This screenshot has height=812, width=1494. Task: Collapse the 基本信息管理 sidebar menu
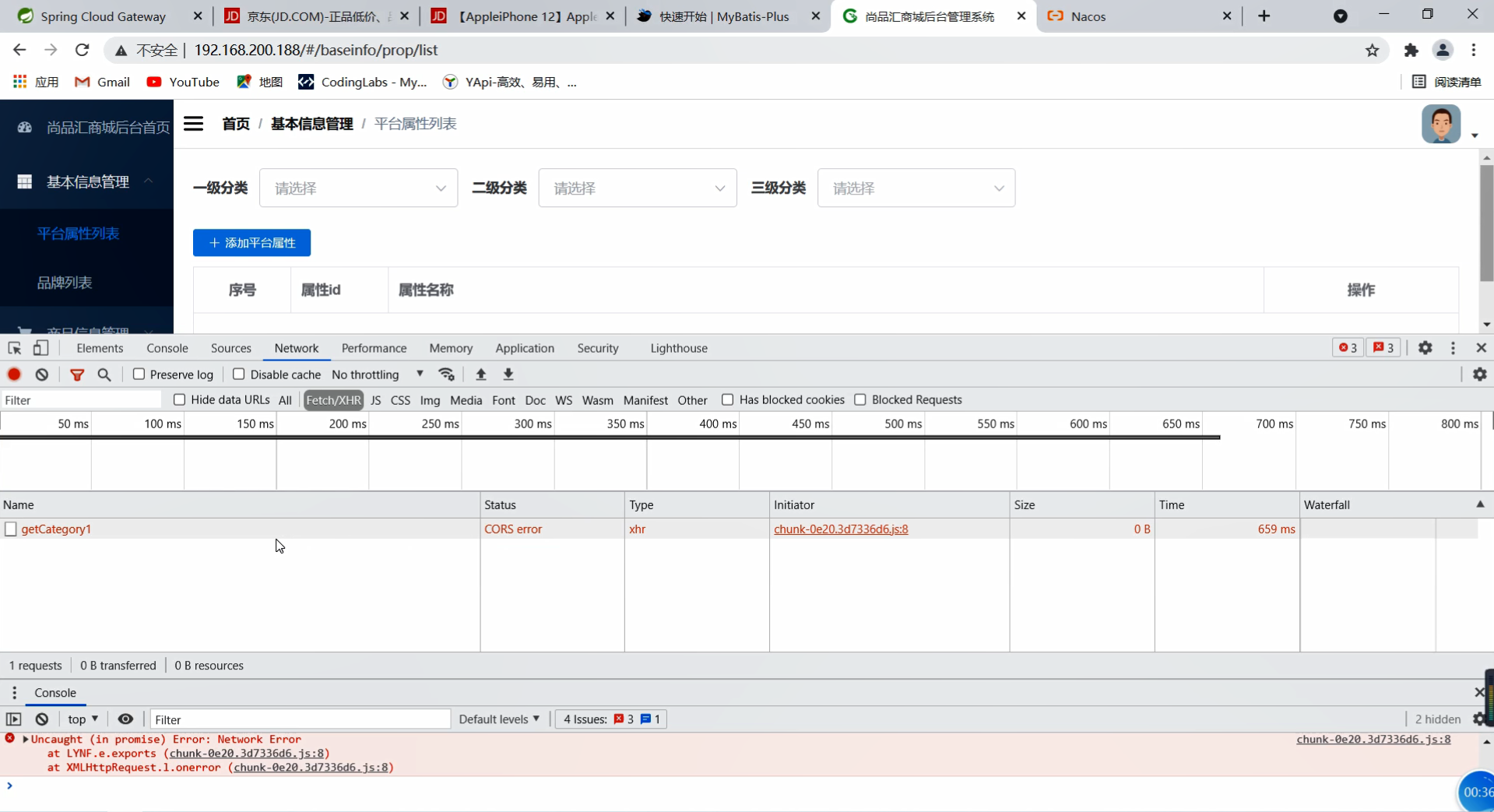pyautogui.click(x=87, y=182)
